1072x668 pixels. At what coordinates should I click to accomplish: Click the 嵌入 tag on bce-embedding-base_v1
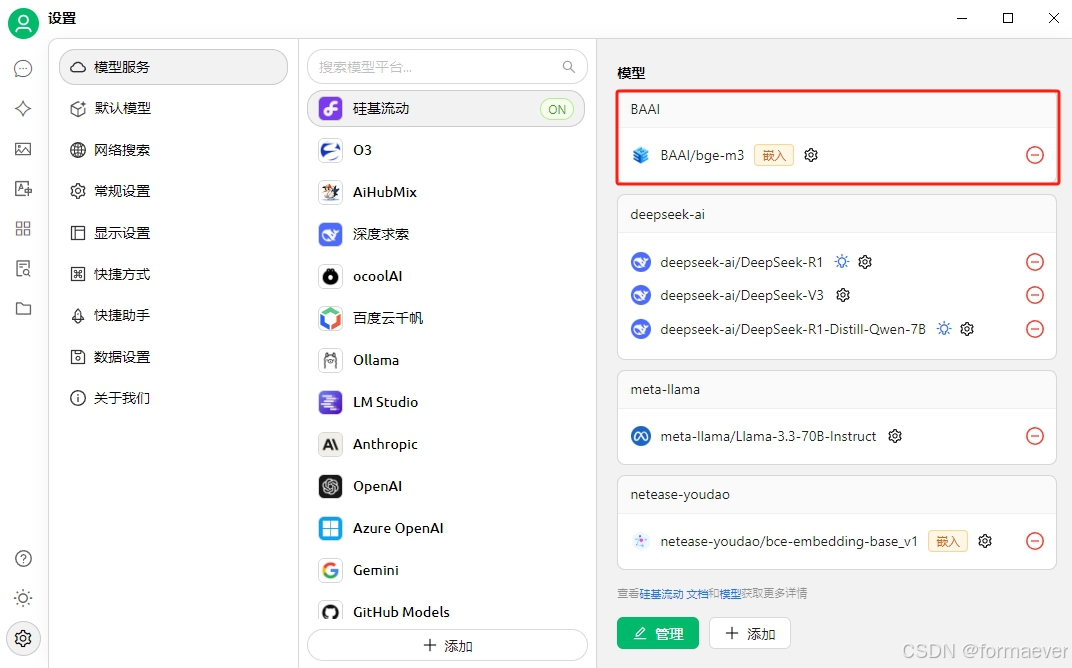coord(948,541)
